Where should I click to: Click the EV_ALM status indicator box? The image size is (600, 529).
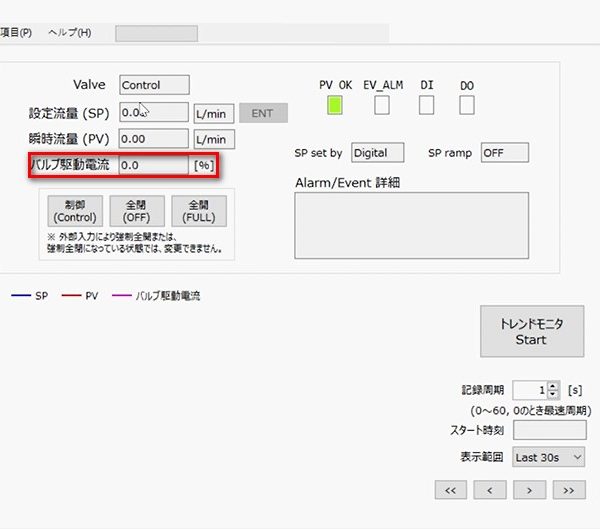pos(382,104)
